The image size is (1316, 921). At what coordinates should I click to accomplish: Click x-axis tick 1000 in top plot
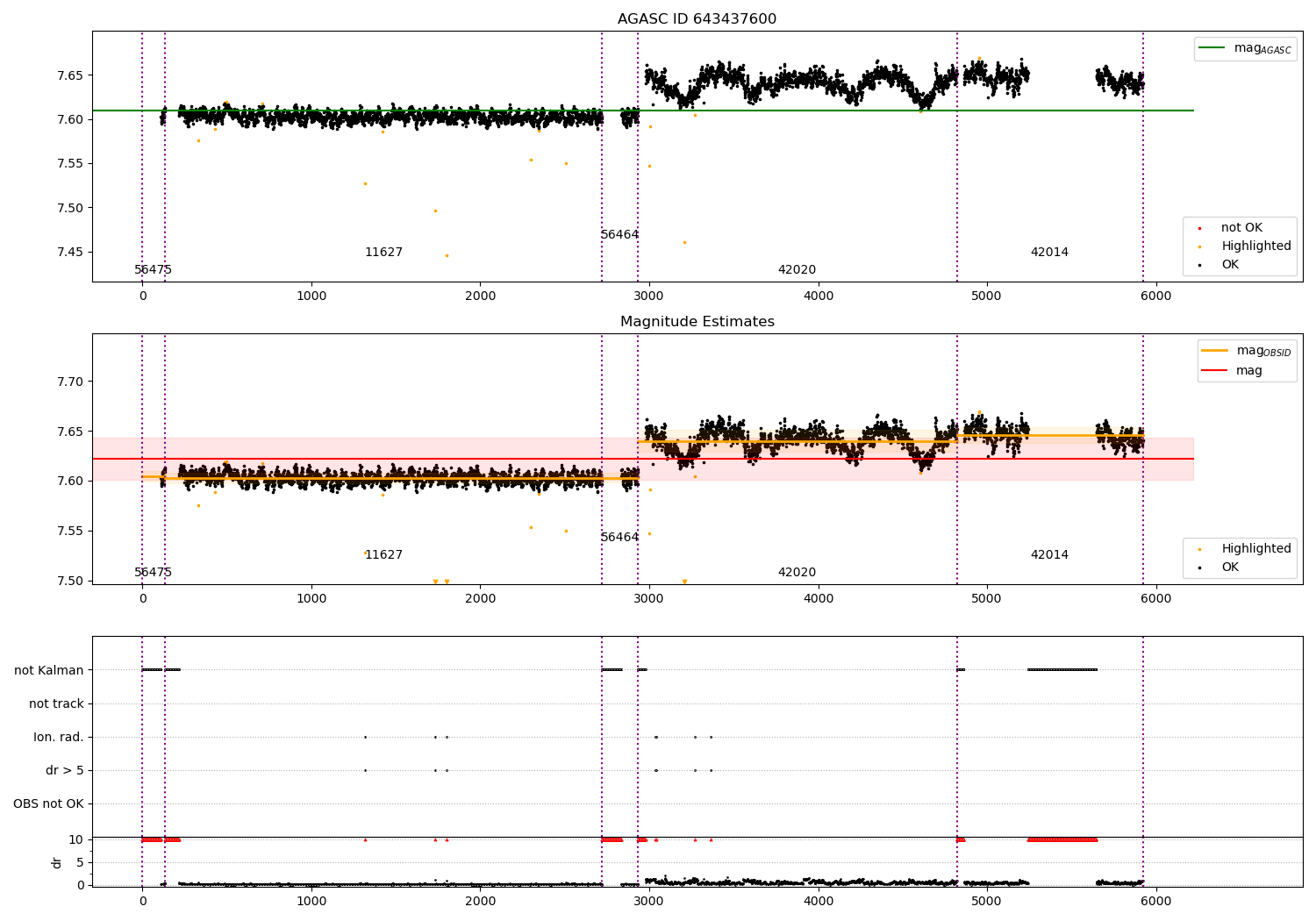tap(311, 296)
